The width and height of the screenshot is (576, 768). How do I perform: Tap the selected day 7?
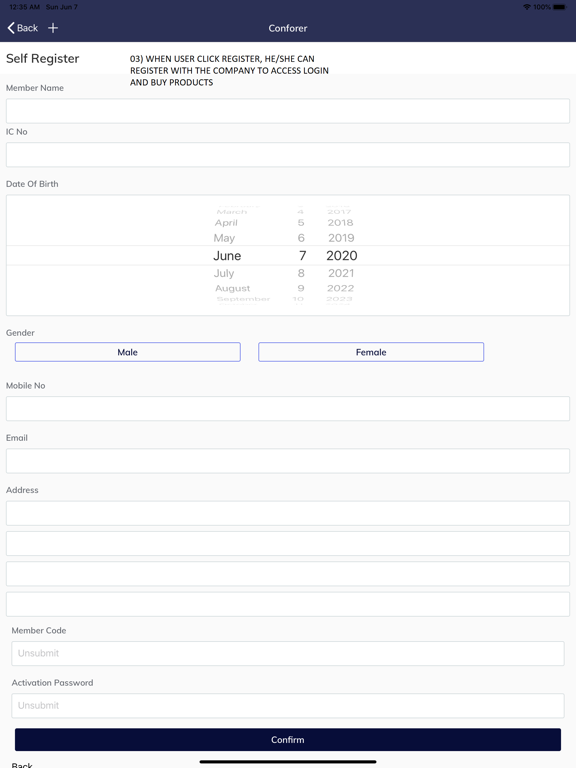click(x=303, y=256)
